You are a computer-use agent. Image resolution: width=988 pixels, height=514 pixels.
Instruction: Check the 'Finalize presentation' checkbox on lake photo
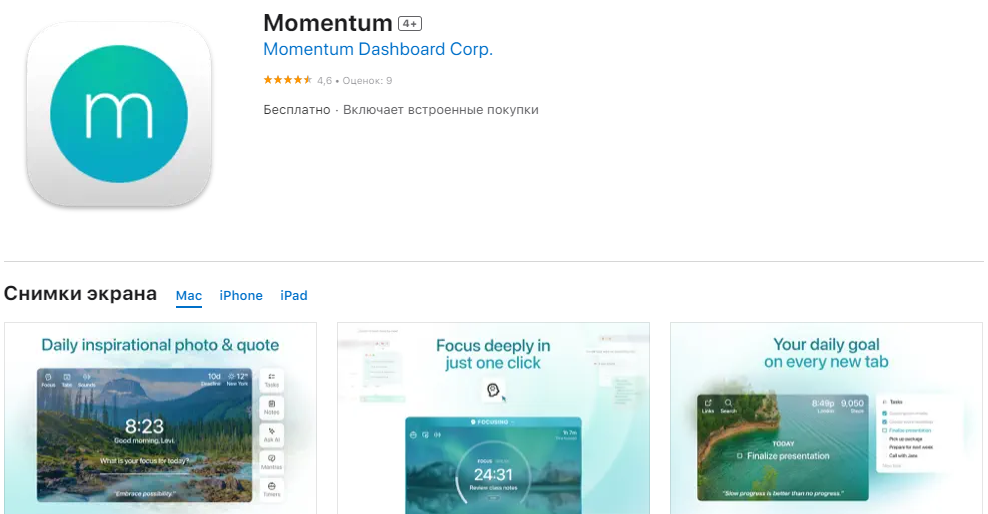[739, 456]
